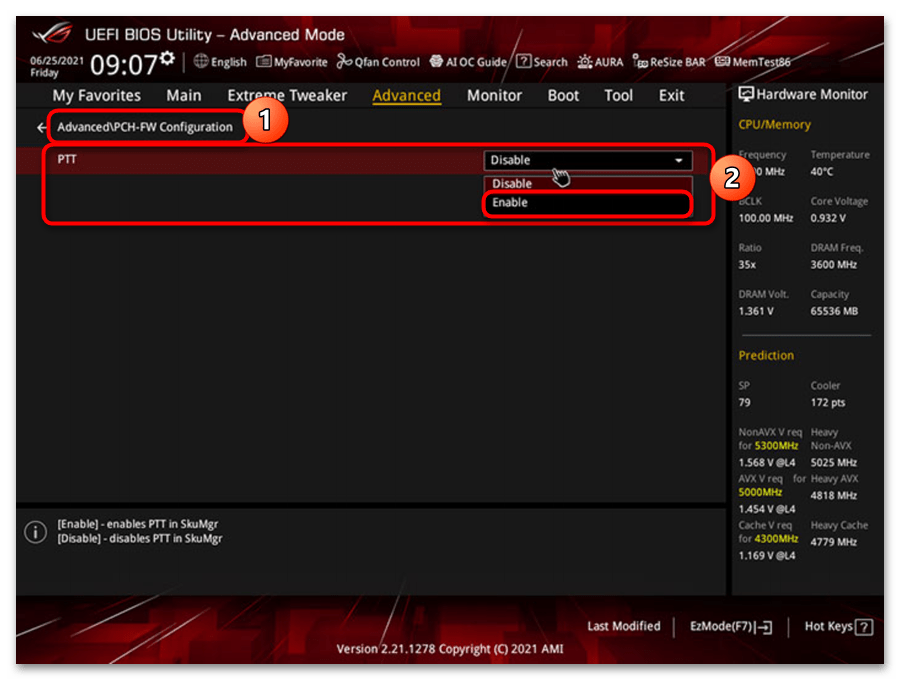Viewport: 900px width, 680px height.
Task: Launch the MemTest86 icon
Action: [x=722, y=61]
